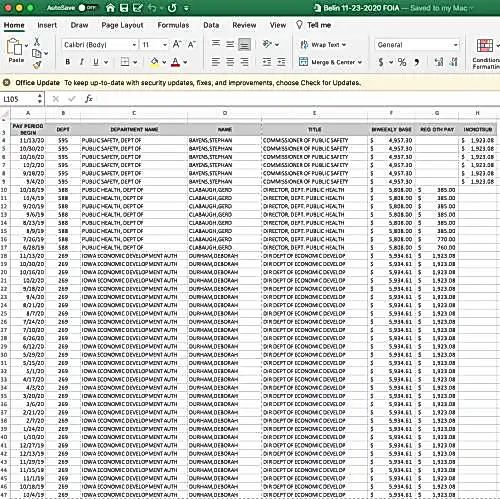Click the Name Box stepper arrows
The image size is (500, 499).
coord(40,99)
